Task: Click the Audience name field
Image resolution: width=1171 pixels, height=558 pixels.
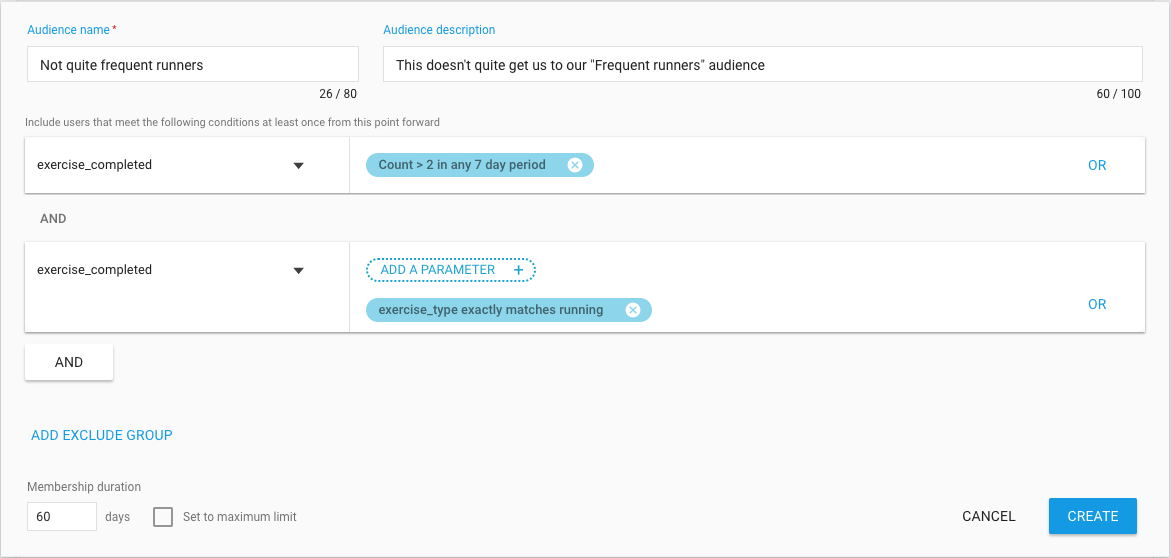Action: pyautogui.click(x=193, y=65)
